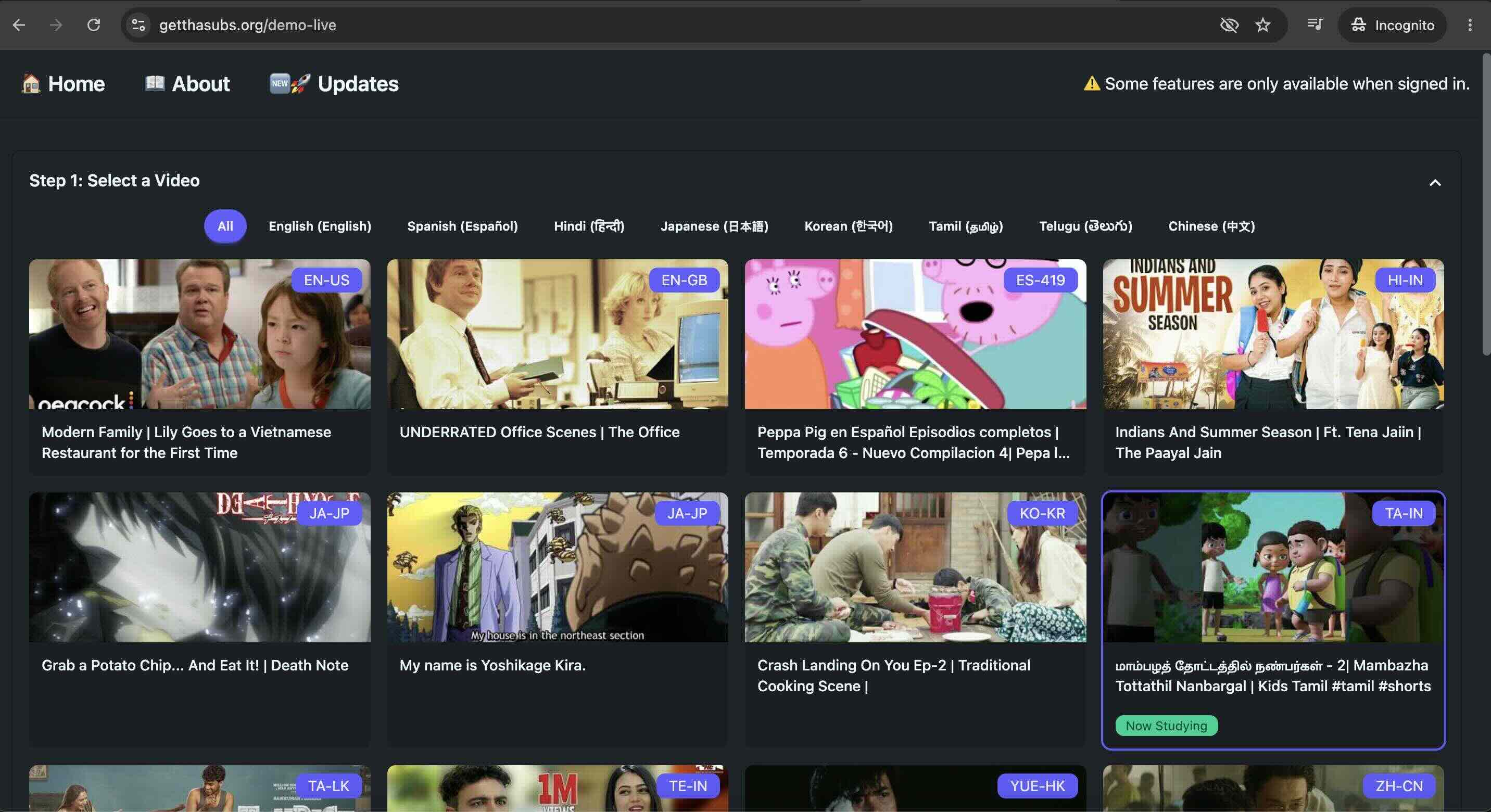Click the ES-419 language badge
1491x812 pixels.
click(x=1040, y=280)
